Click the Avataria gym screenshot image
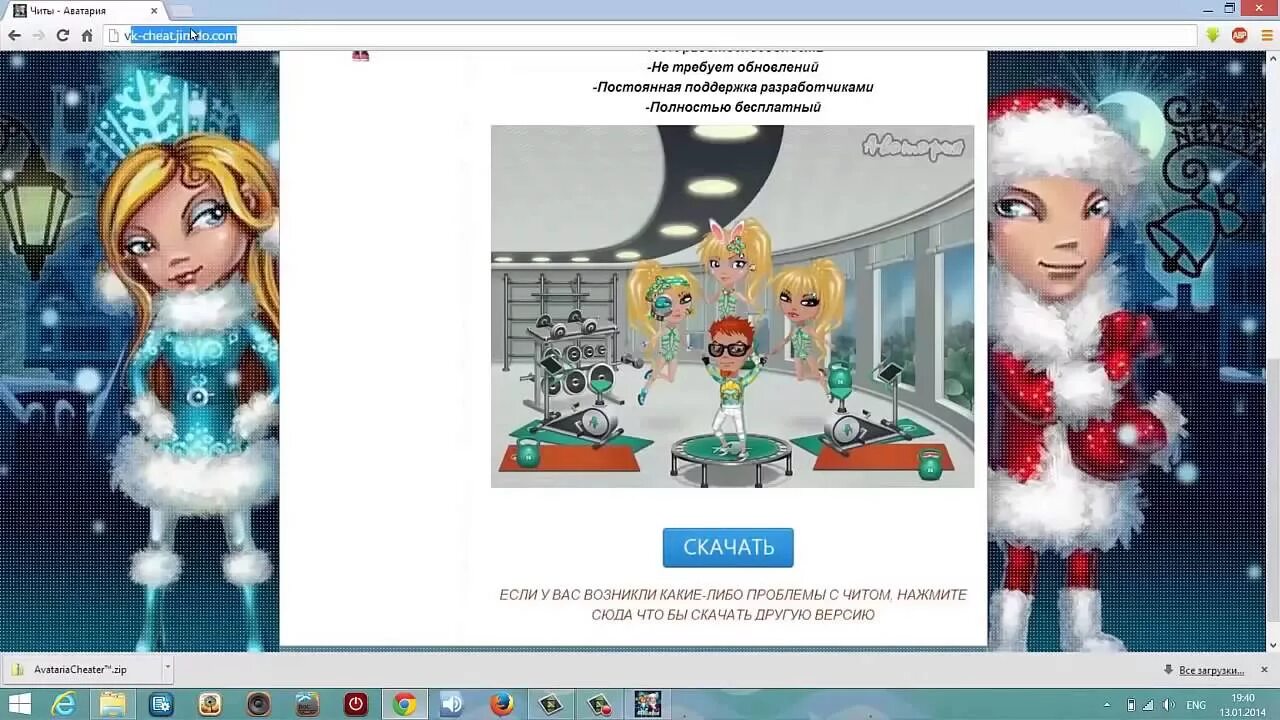1280x720 pixels. 732,306
